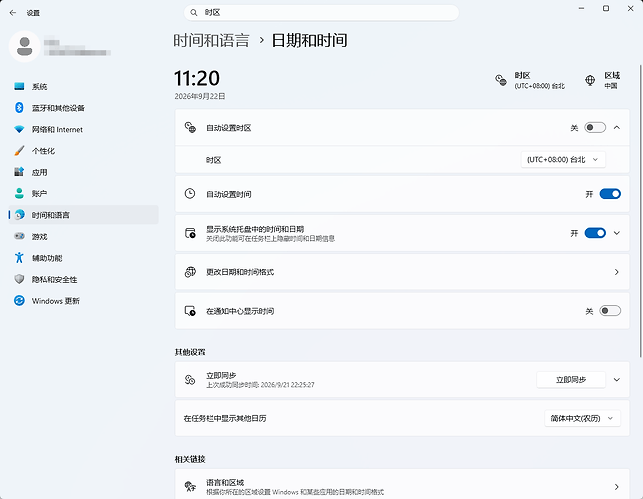Open the 系统 settings category

[x=84, y=86]
